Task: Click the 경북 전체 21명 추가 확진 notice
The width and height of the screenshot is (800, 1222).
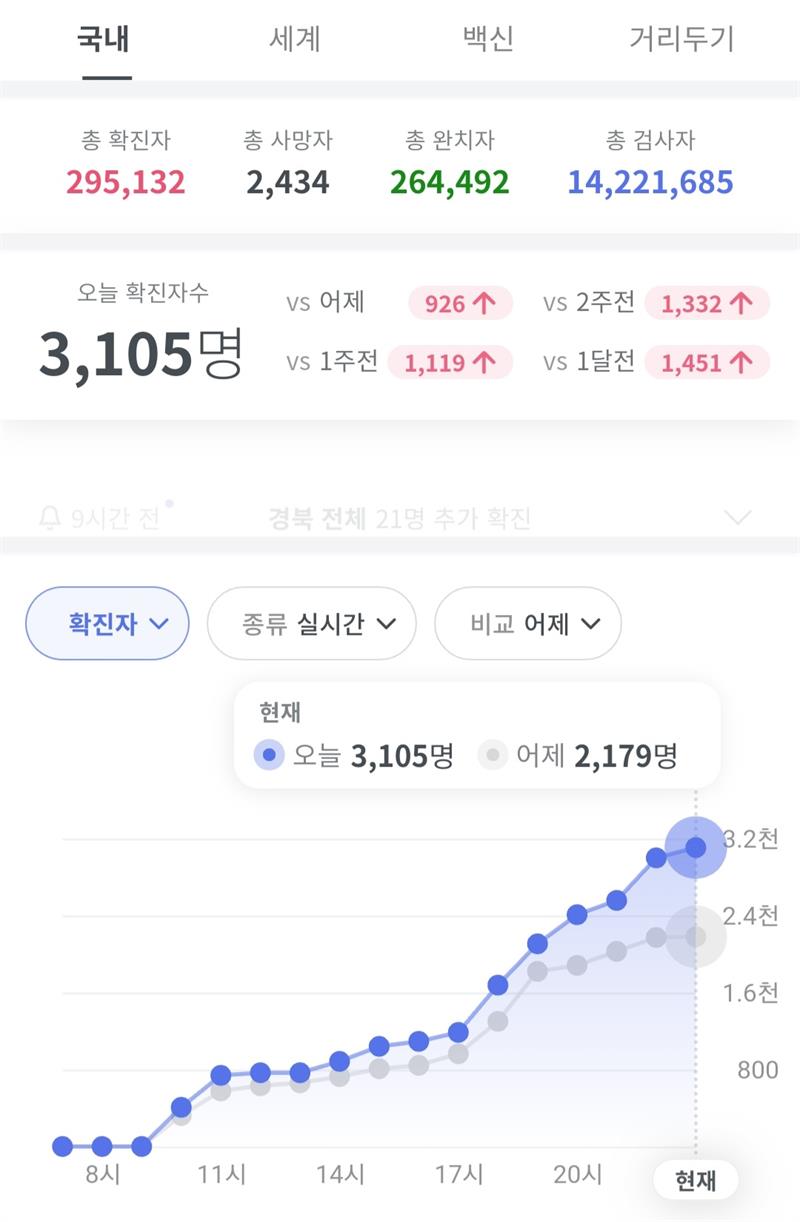Action: (399, 518)
